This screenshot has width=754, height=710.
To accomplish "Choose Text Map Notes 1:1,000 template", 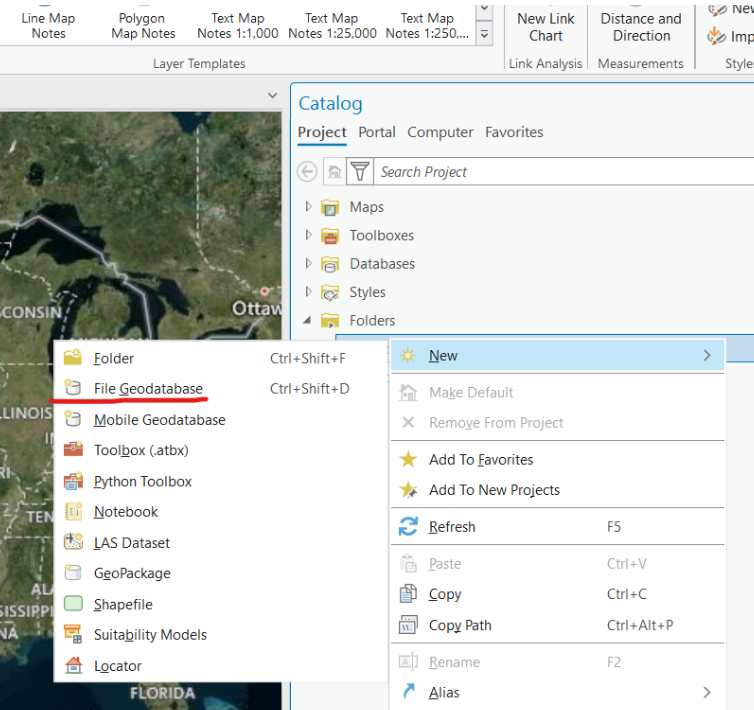I will pyautogui.click(x=238, y=25).
